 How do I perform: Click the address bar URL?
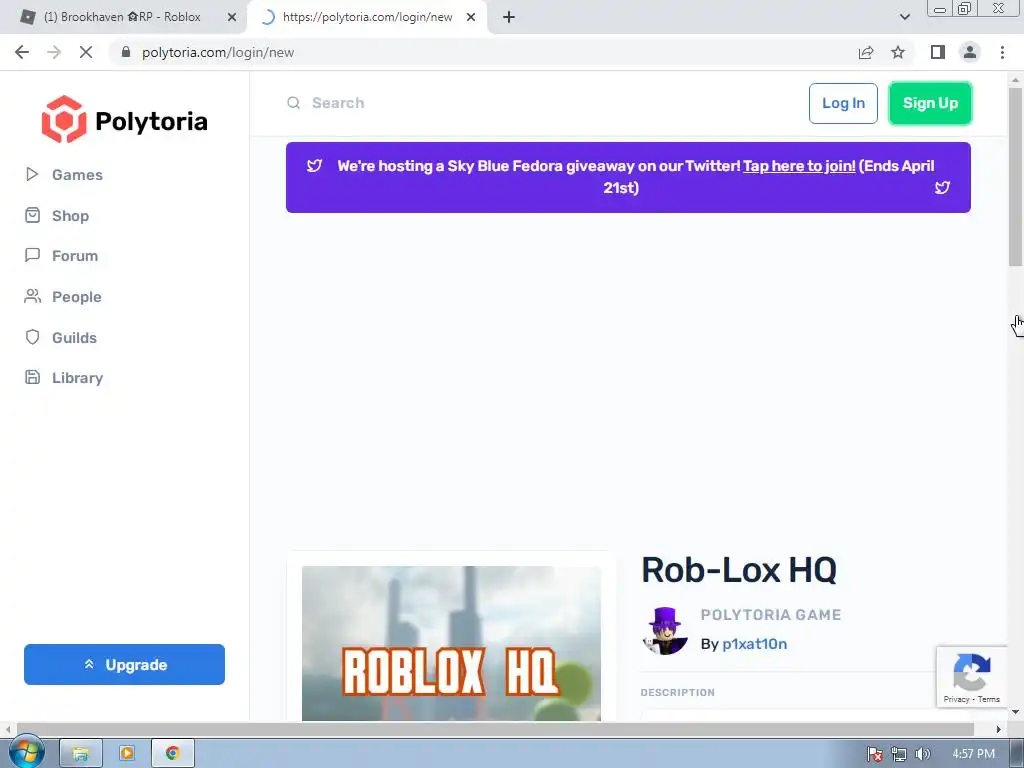(218, 52)
